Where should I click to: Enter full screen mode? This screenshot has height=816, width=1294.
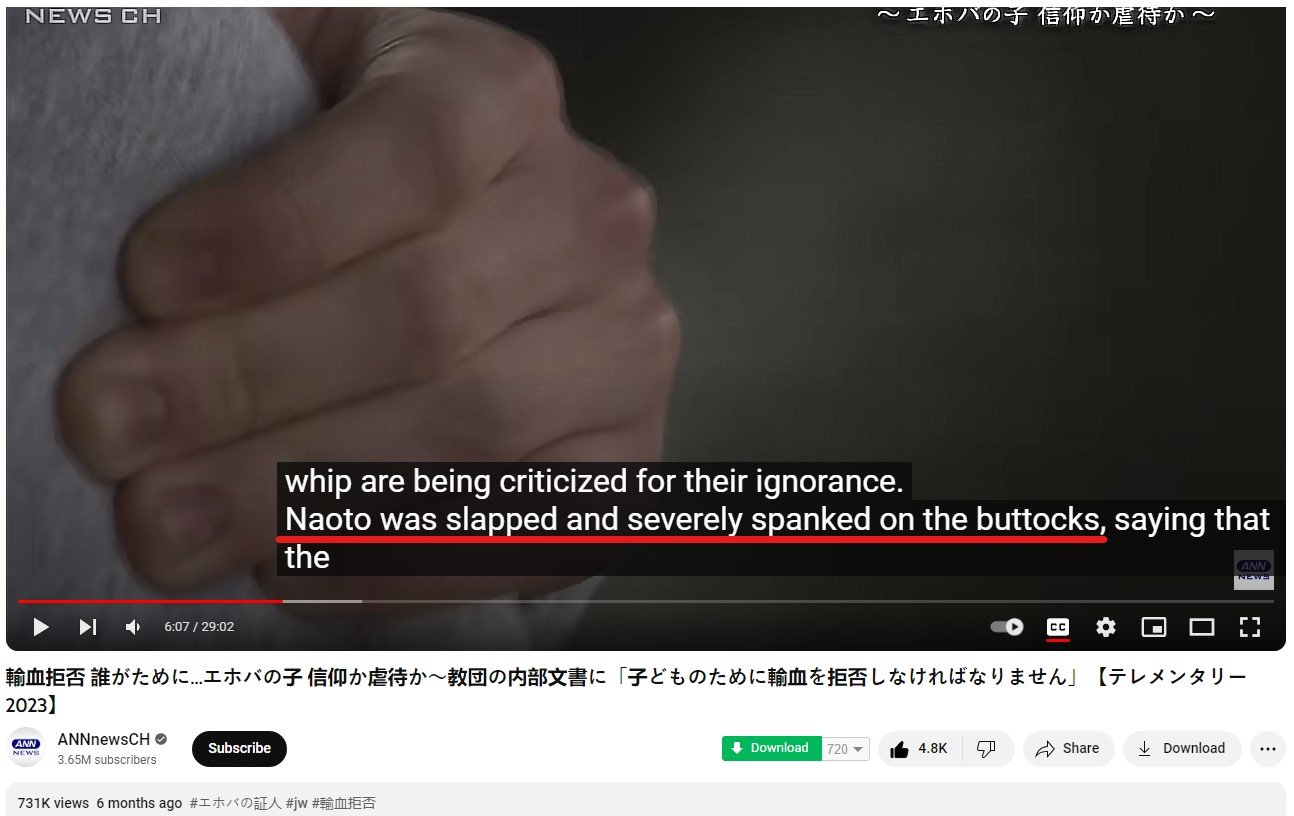click(x=1250, y=627)
